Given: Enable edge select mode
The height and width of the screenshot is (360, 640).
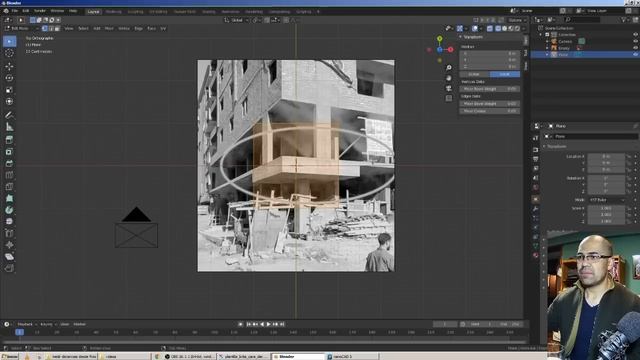Looking at the screenshot, I should coord(51,29).
